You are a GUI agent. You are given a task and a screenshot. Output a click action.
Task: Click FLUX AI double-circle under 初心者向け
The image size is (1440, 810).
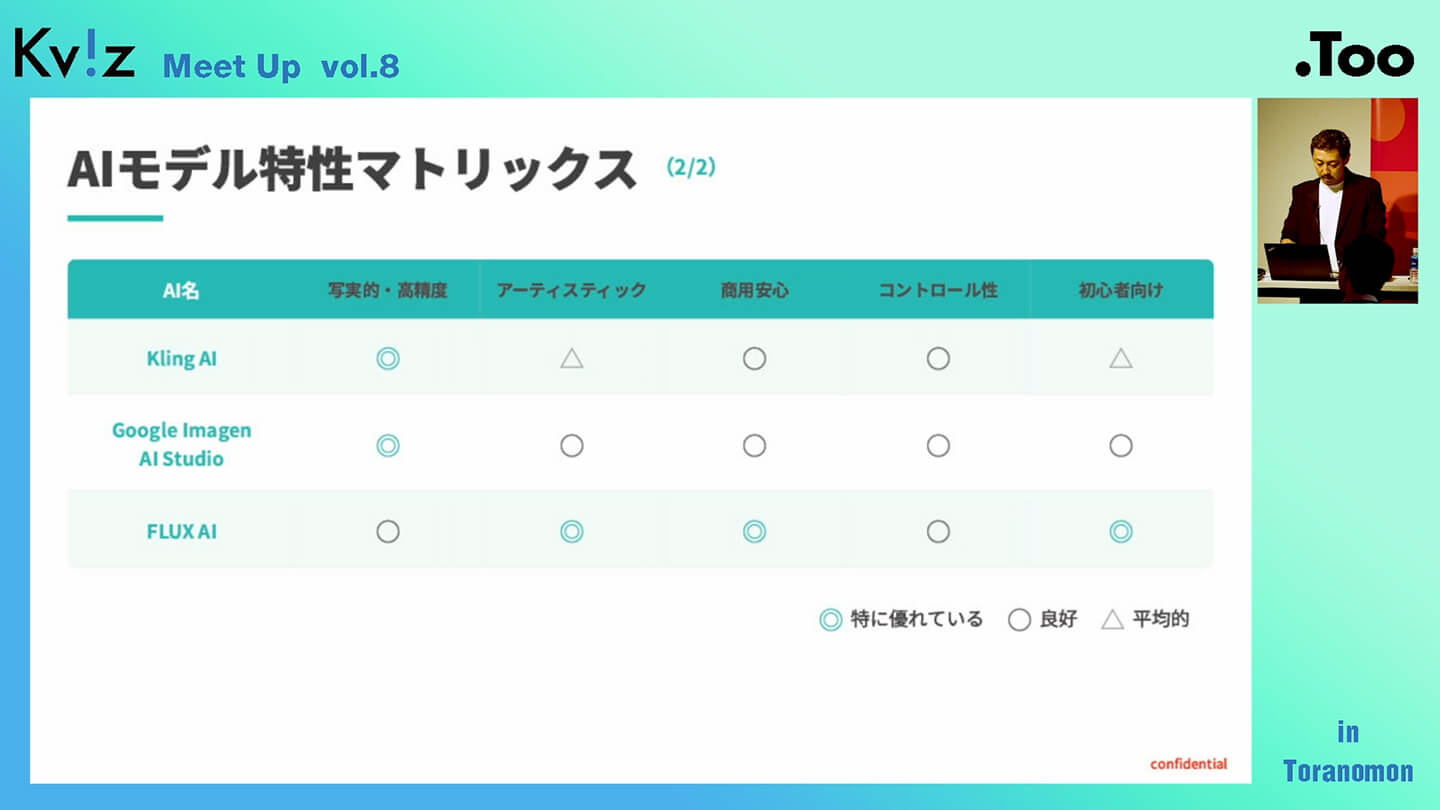pos(1121,532)
